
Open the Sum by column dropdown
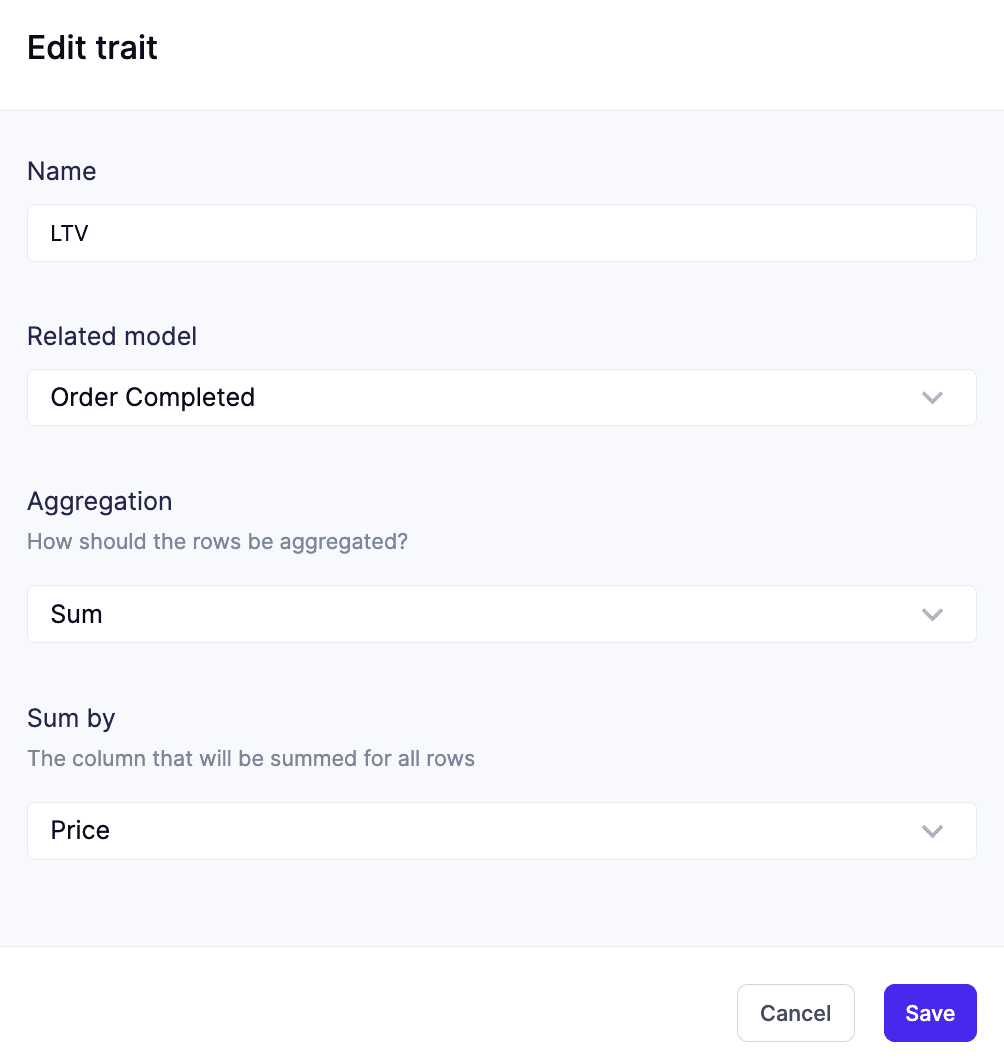point(500,831)
